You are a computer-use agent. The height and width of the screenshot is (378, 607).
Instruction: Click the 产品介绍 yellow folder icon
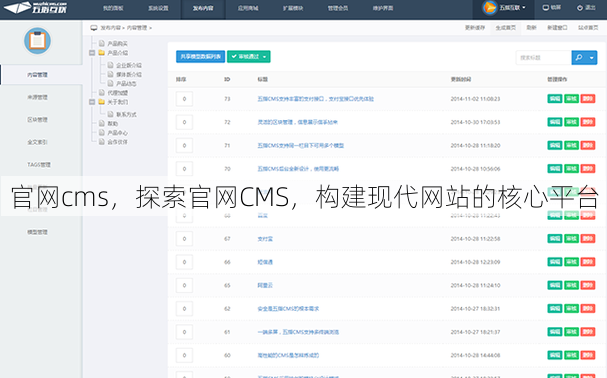(101, 53)
